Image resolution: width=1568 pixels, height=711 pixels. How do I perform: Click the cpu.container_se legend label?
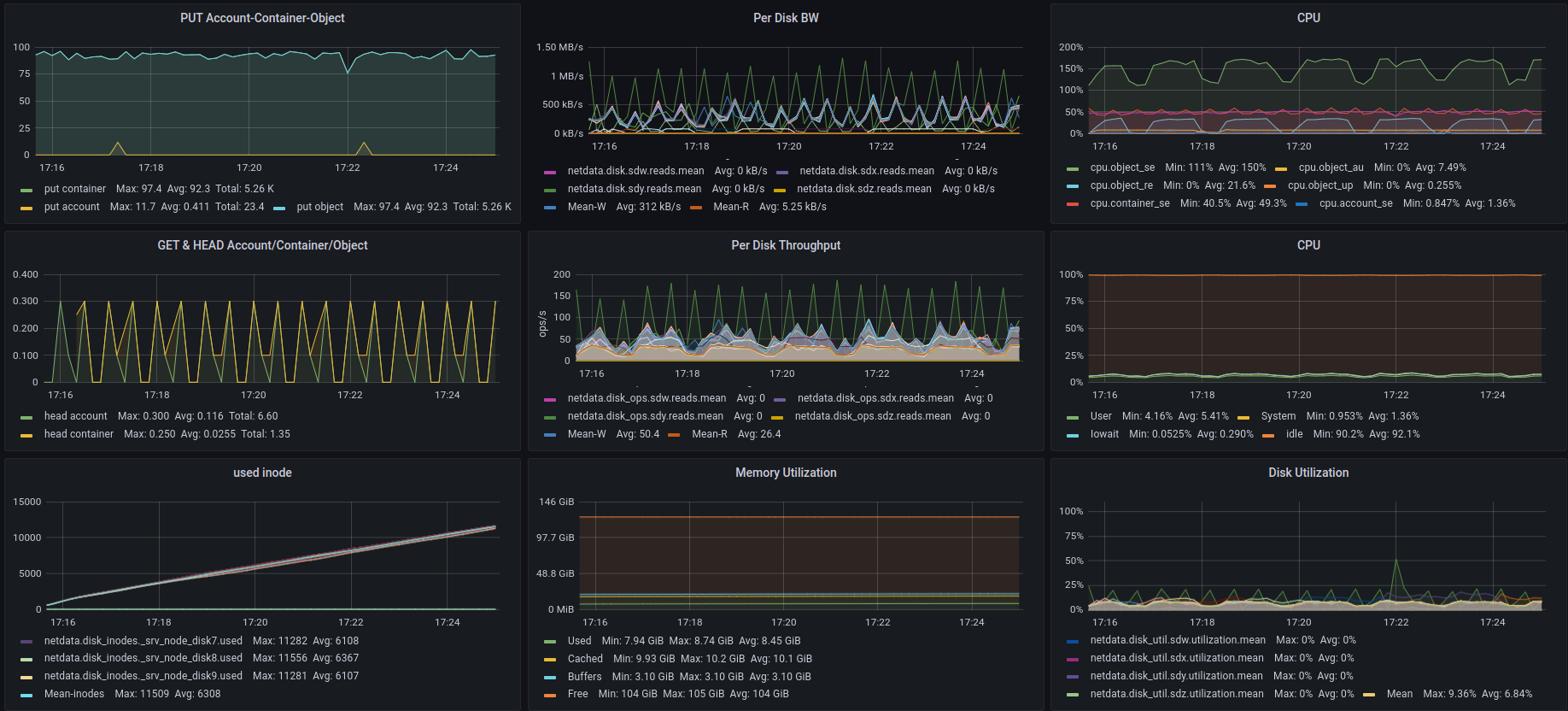pyautogui.click(x=1129, y=203)
